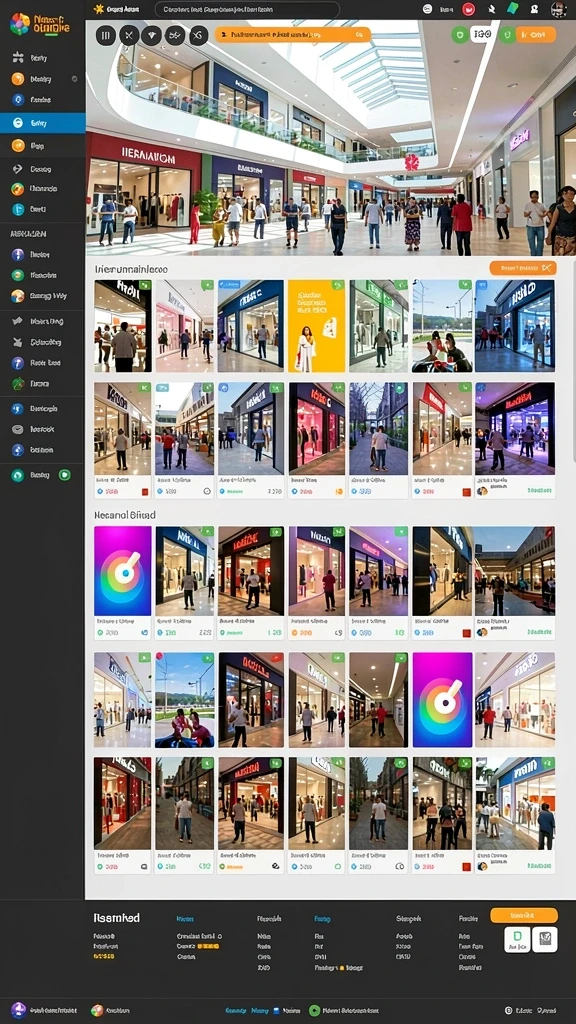Click the smiley face icon in the top bar
The width and height of the screenshot is (576, 1024).
coord(427,9)
